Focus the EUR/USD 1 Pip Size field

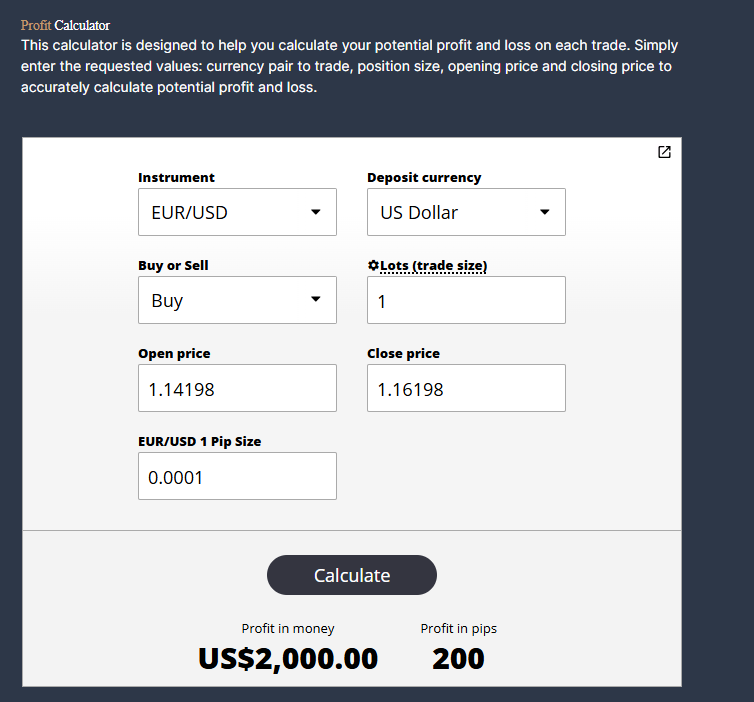pos(238,476)
